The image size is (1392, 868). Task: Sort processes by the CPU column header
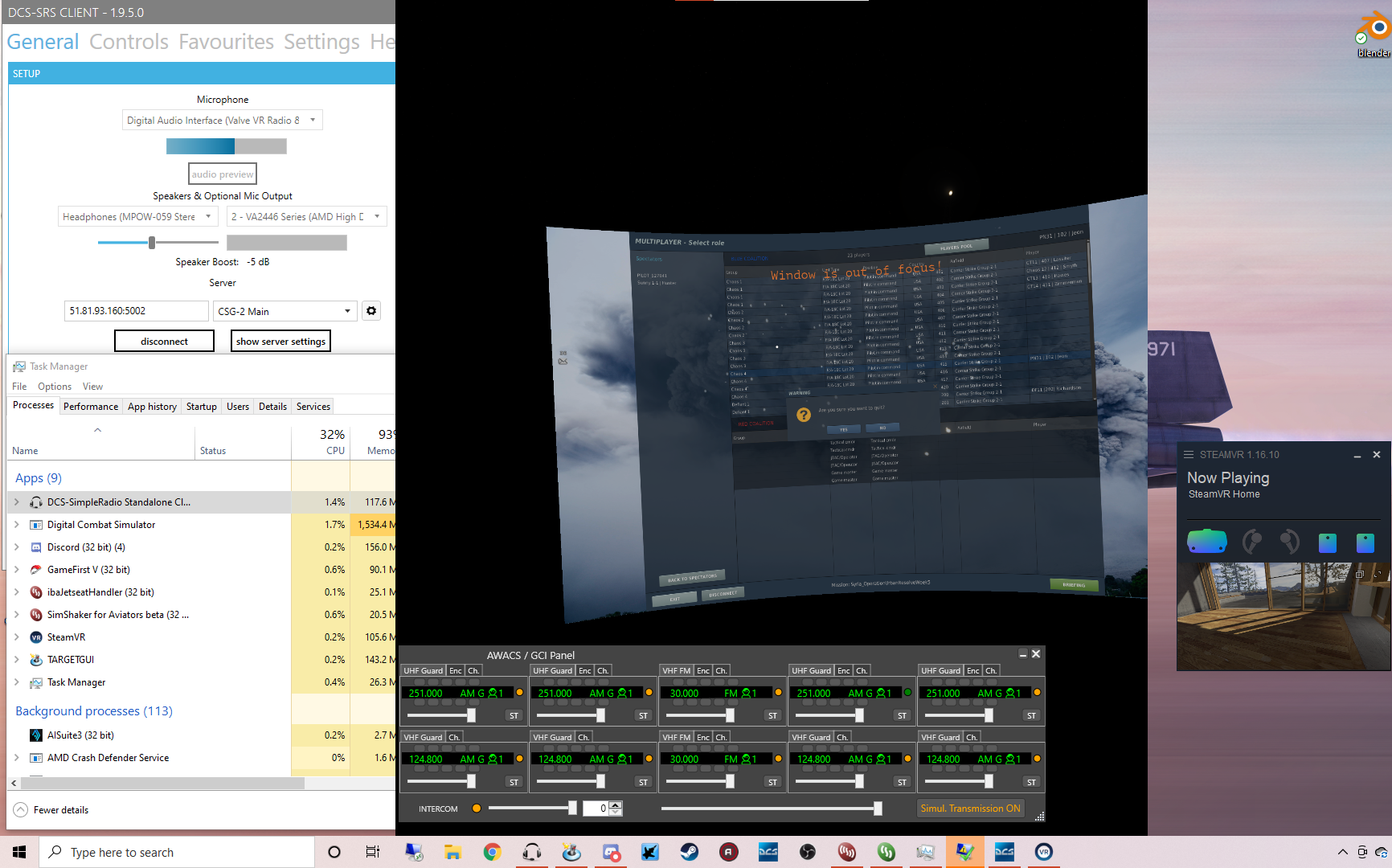point(320,442)
